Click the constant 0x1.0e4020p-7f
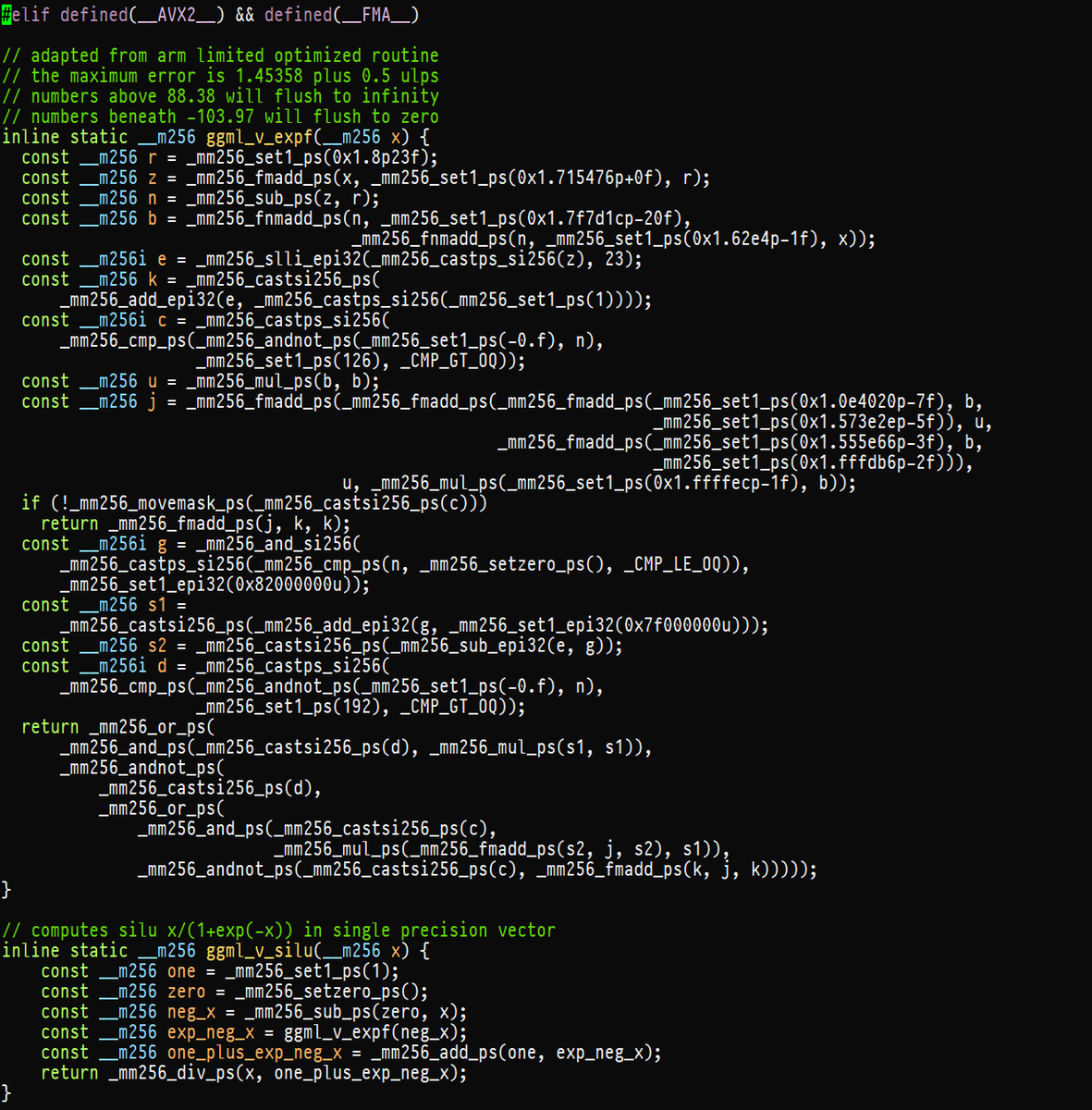1092x1110 pixels. [870, 401]
